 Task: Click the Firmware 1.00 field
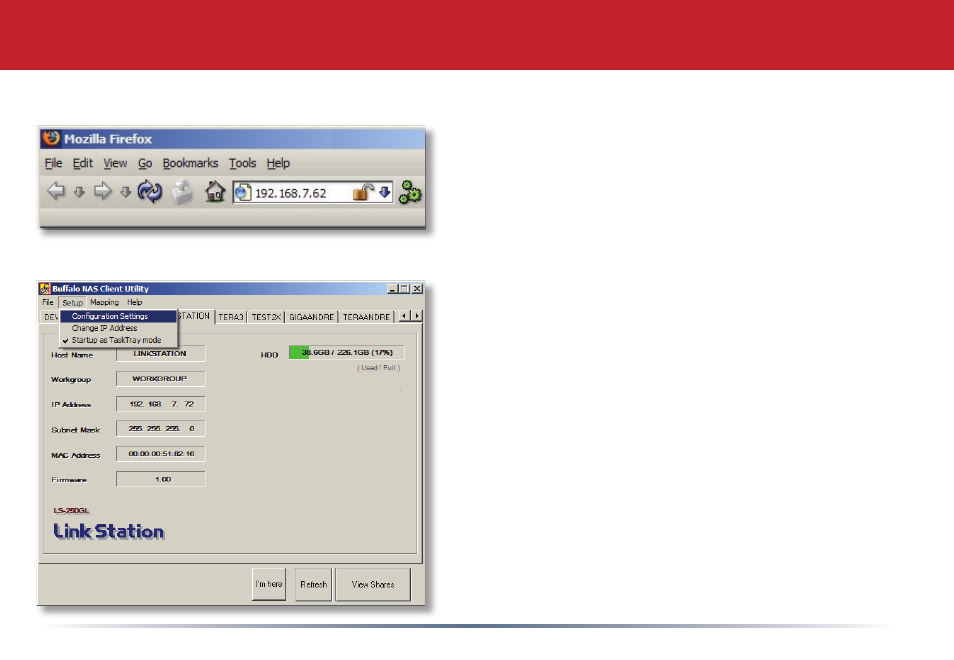[x=161, y=479]
